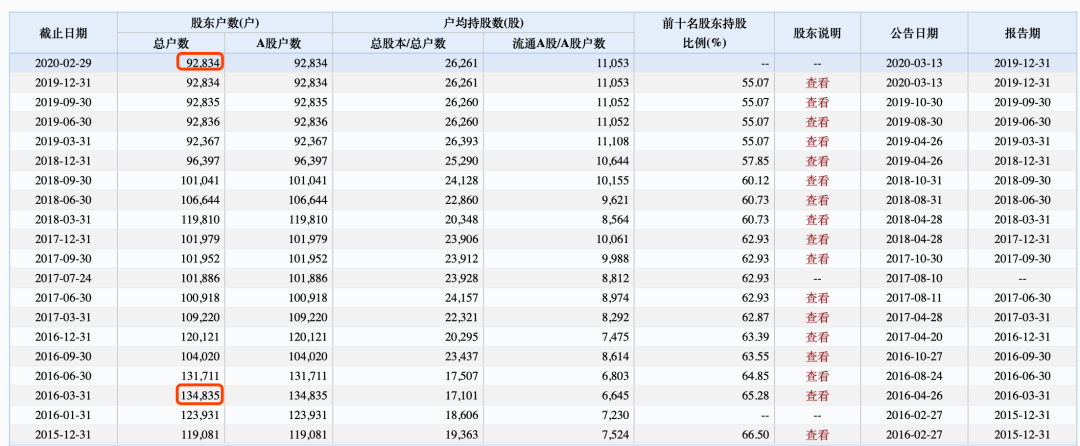Viewport: 1080px width, 446px height.
Task: Select the 2016-01-31 date cell
Action: [x=63, y=416]
